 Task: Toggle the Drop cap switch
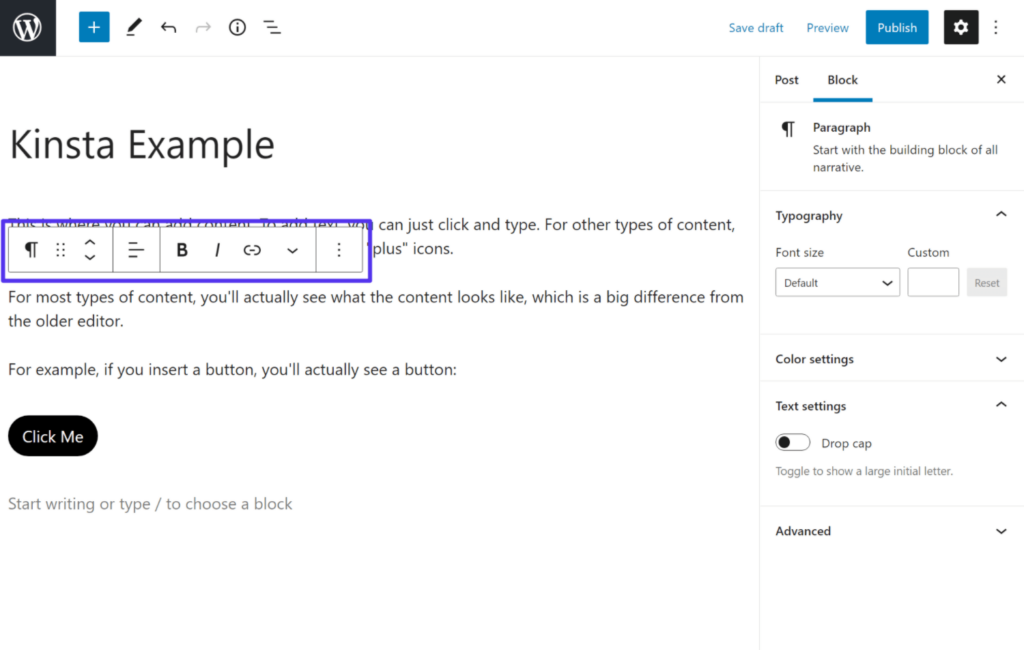[793, 443]
